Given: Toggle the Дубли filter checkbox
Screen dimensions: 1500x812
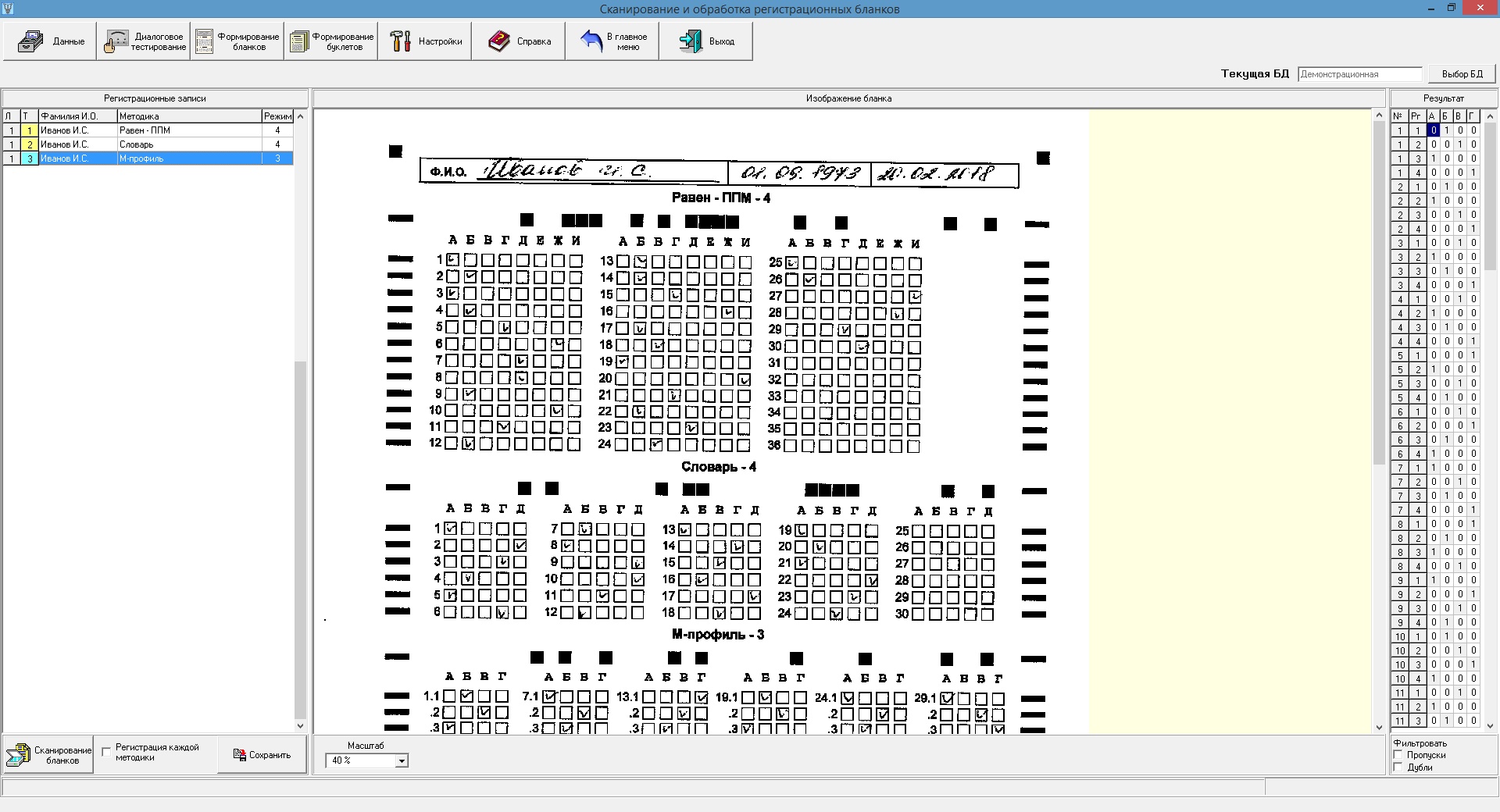Looking at the screenshot, I should [x=1398, y=767].
